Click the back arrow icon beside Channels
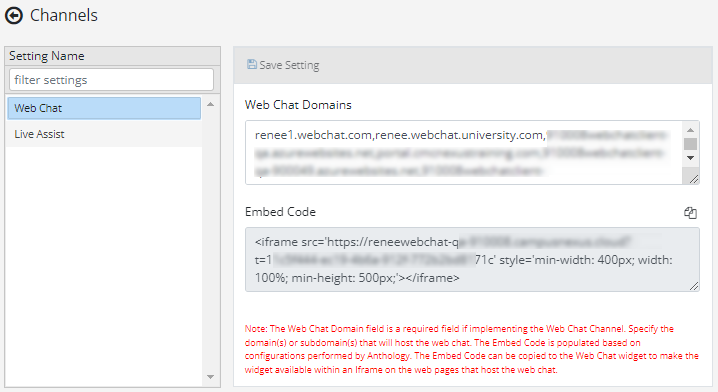Image resolution: width=718 pixels, height=392 pixels. click(14, 16)
